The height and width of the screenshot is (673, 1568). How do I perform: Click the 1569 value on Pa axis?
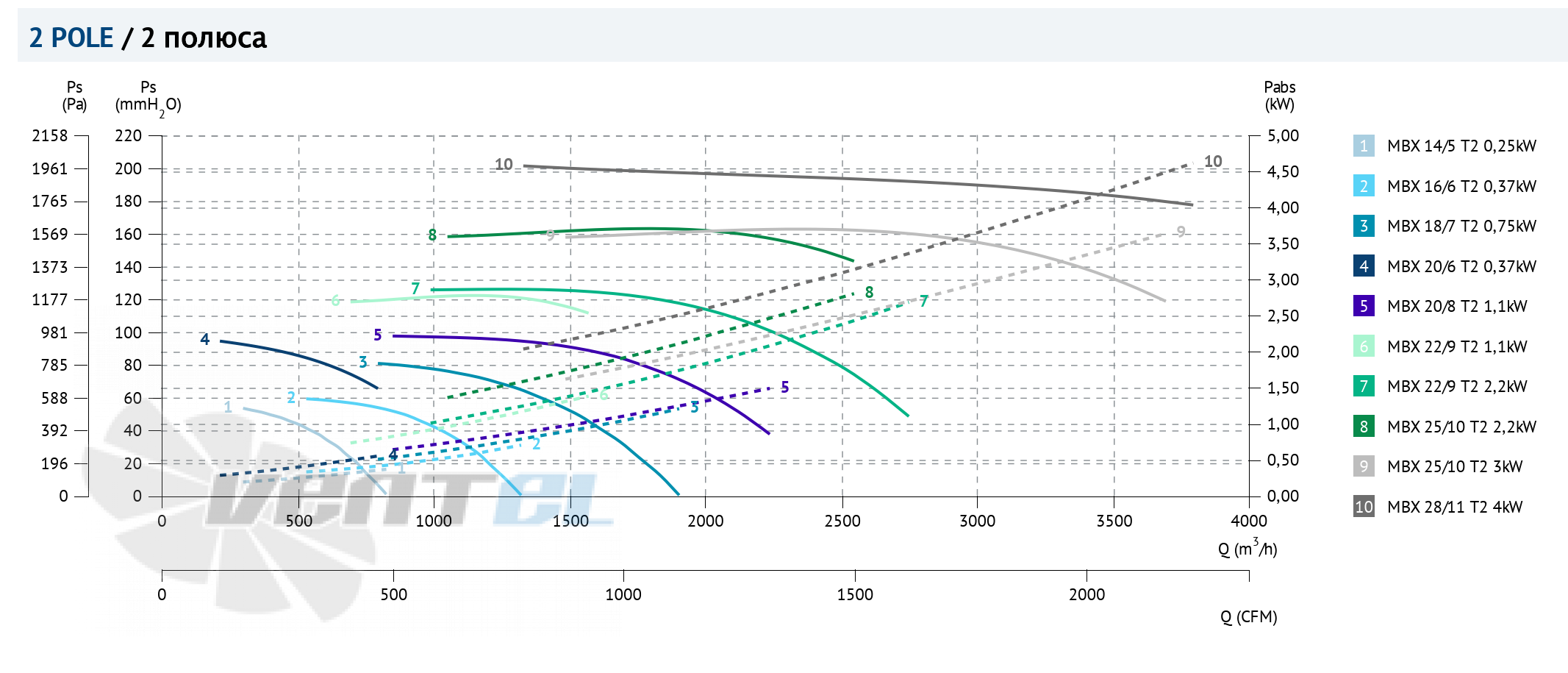49,234
